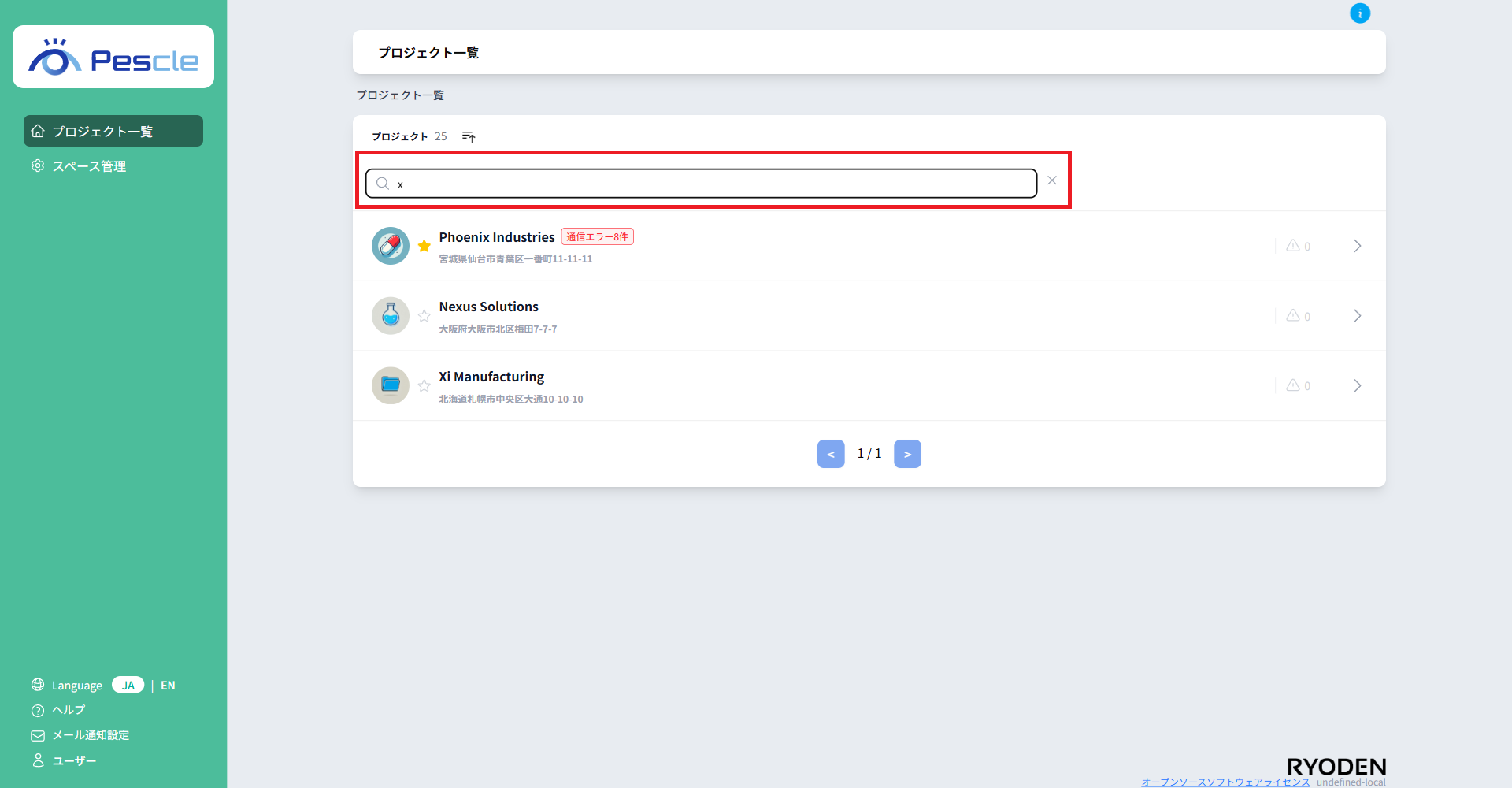Expand Phoenix Industries with its right chevron
Viewport: 1512px width, 788px height.
[x=1358, y=246]
